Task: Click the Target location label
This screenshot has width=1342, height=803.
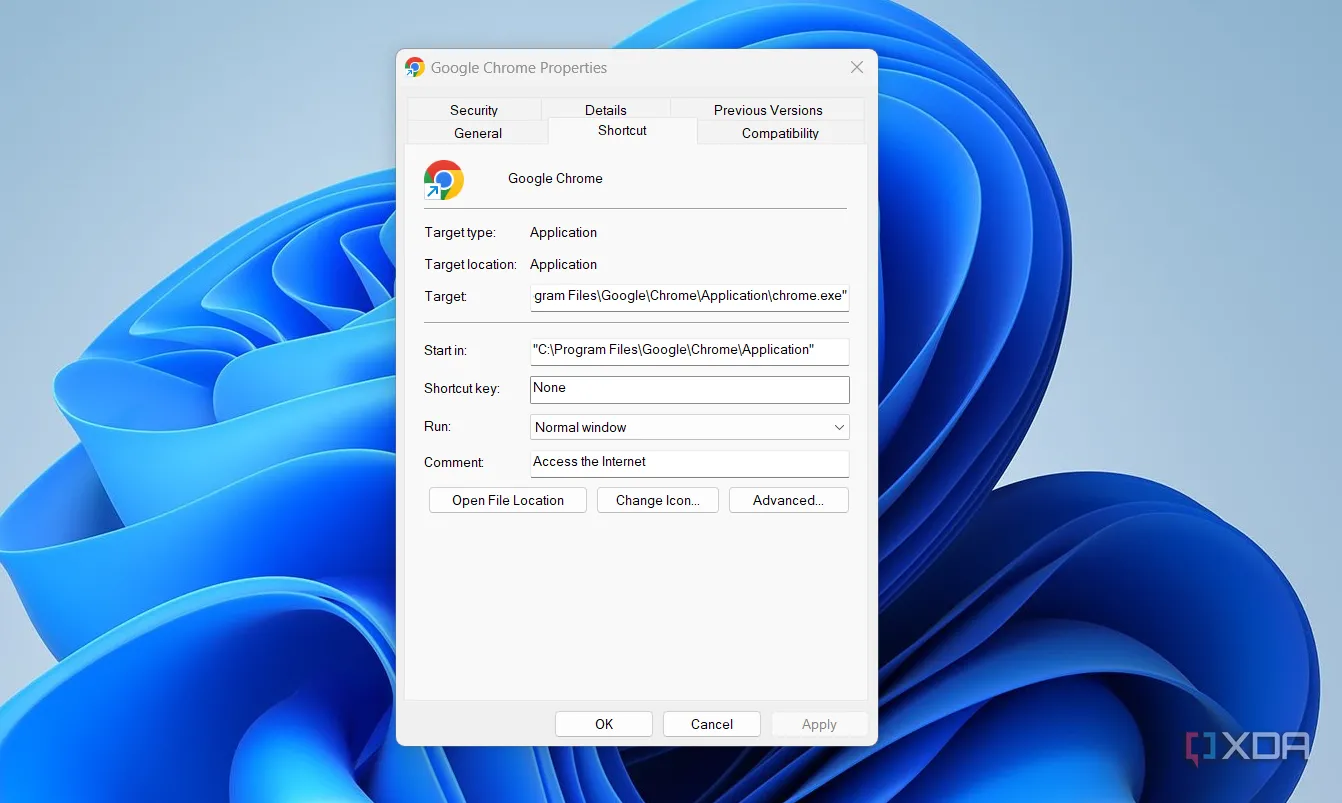Action: click(x=470, y=264)
